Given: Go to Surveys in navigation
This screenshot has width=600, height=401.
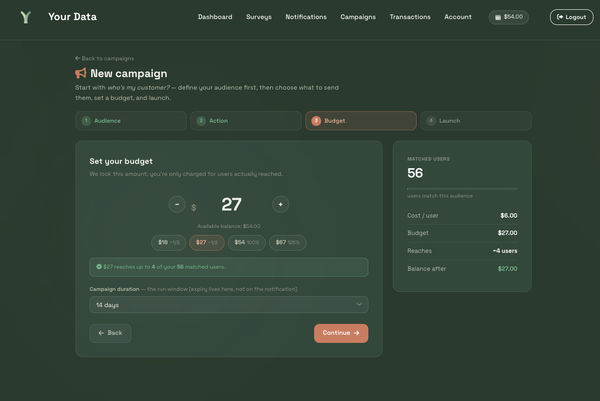Looking at the screenshot, I should [x=259, y=17].
